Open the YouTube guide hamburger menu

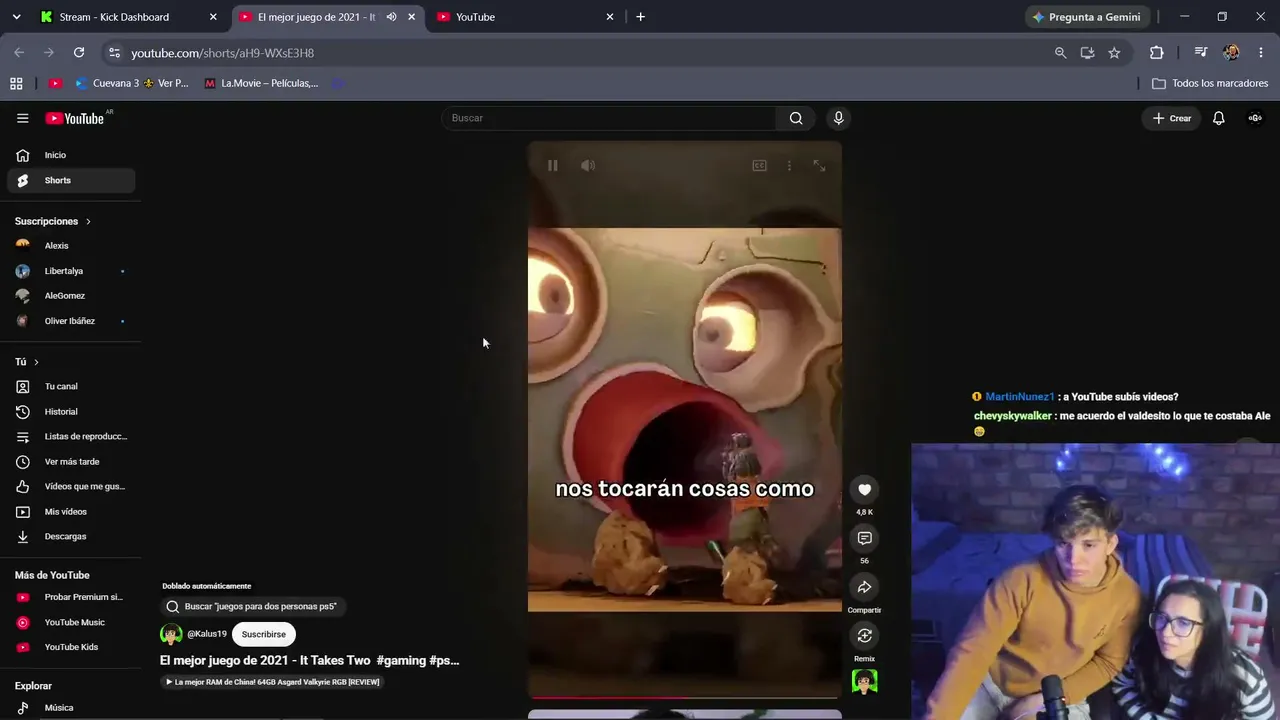pyautogui.click(x=22, y=118)
